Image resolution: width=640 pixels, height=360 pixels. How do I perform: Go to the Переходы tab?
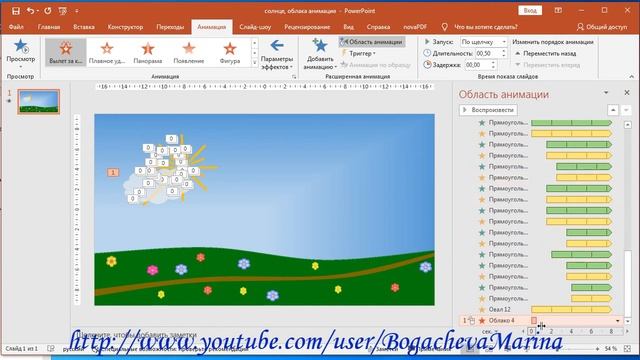tap(170, 27)
